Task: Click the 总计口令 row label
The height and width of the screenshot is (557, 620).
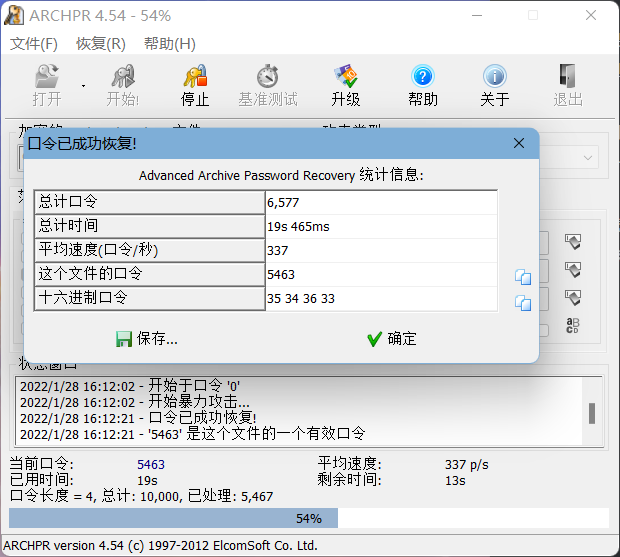Action: [x=150, y=202]
